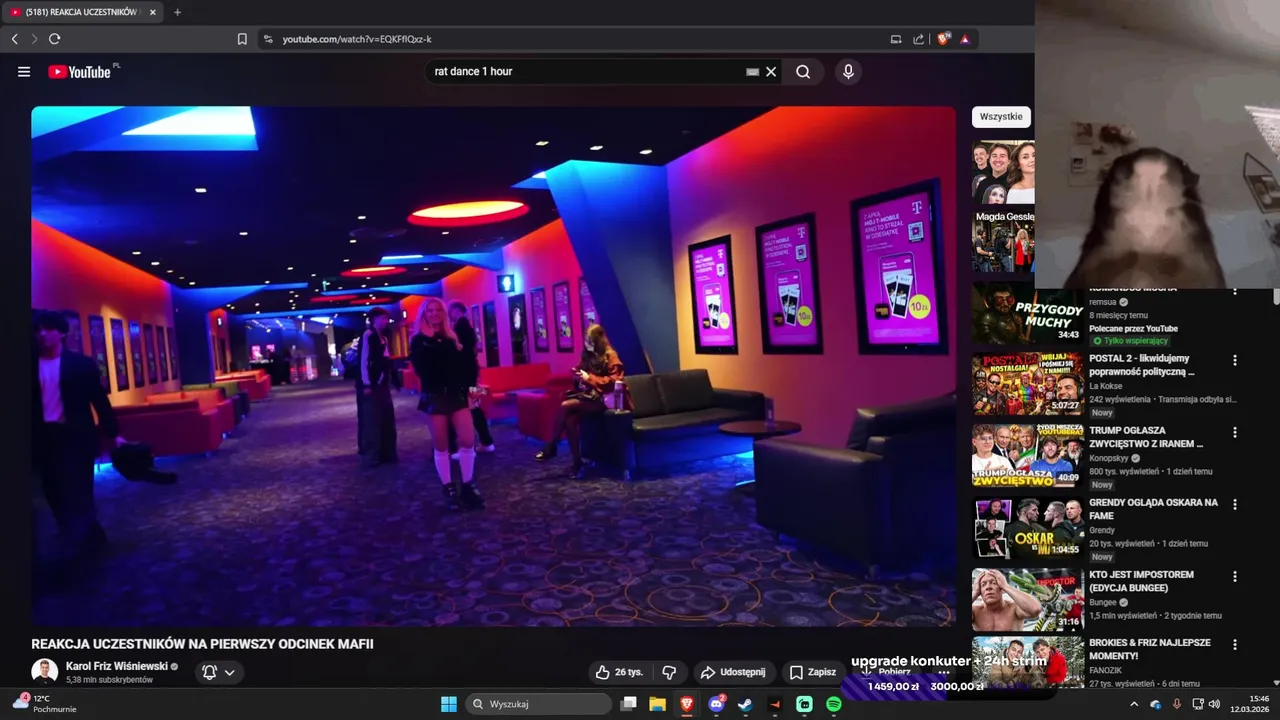Click the Windows taskbar search box
The height and width of the screenshot is (720, 1280).
click(x=538, y=704)
